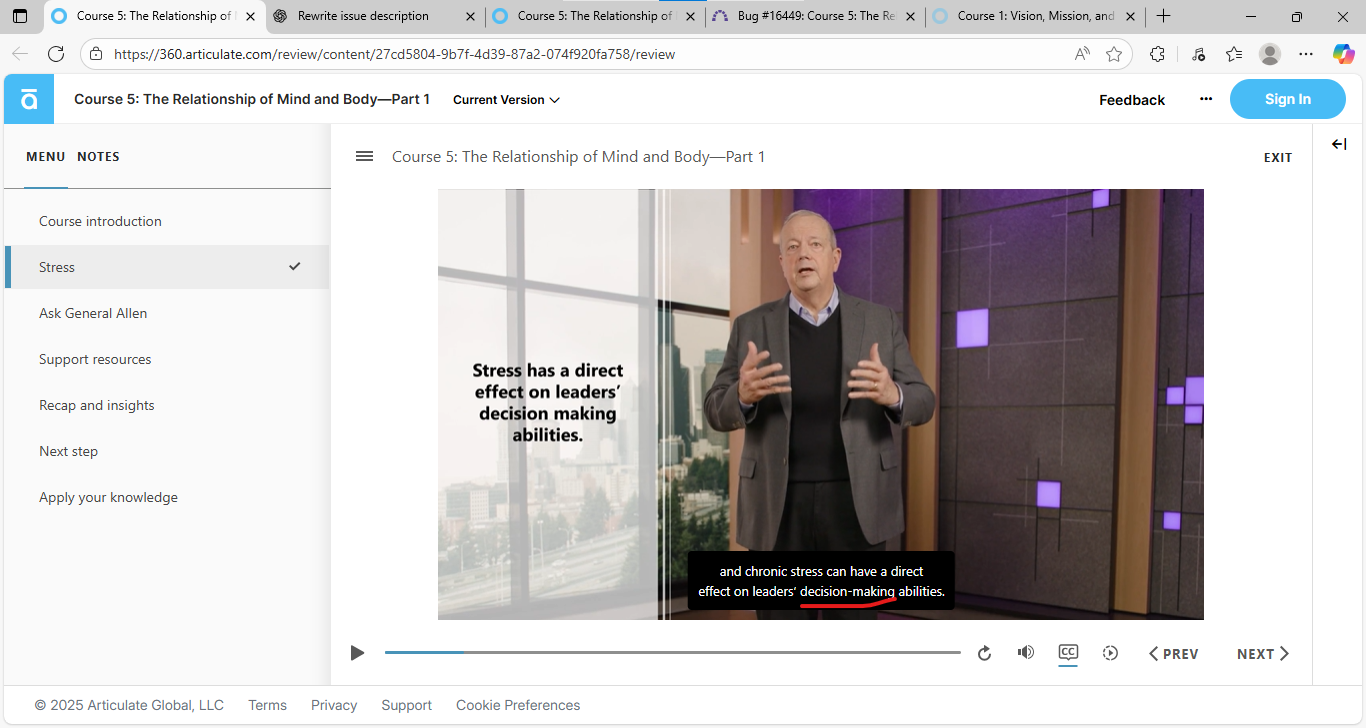
Task: Seek on the video progress bar
Action: point(673,652)
